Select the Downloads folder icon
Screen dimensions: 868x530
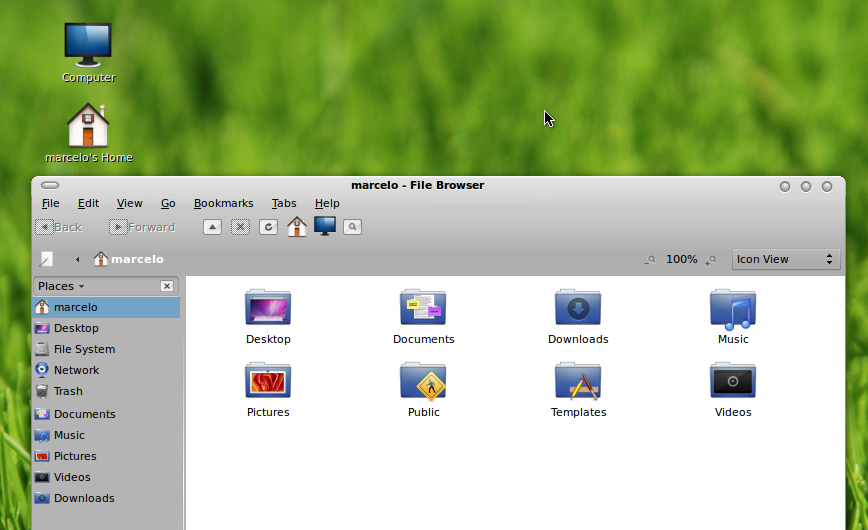point(578,307)
